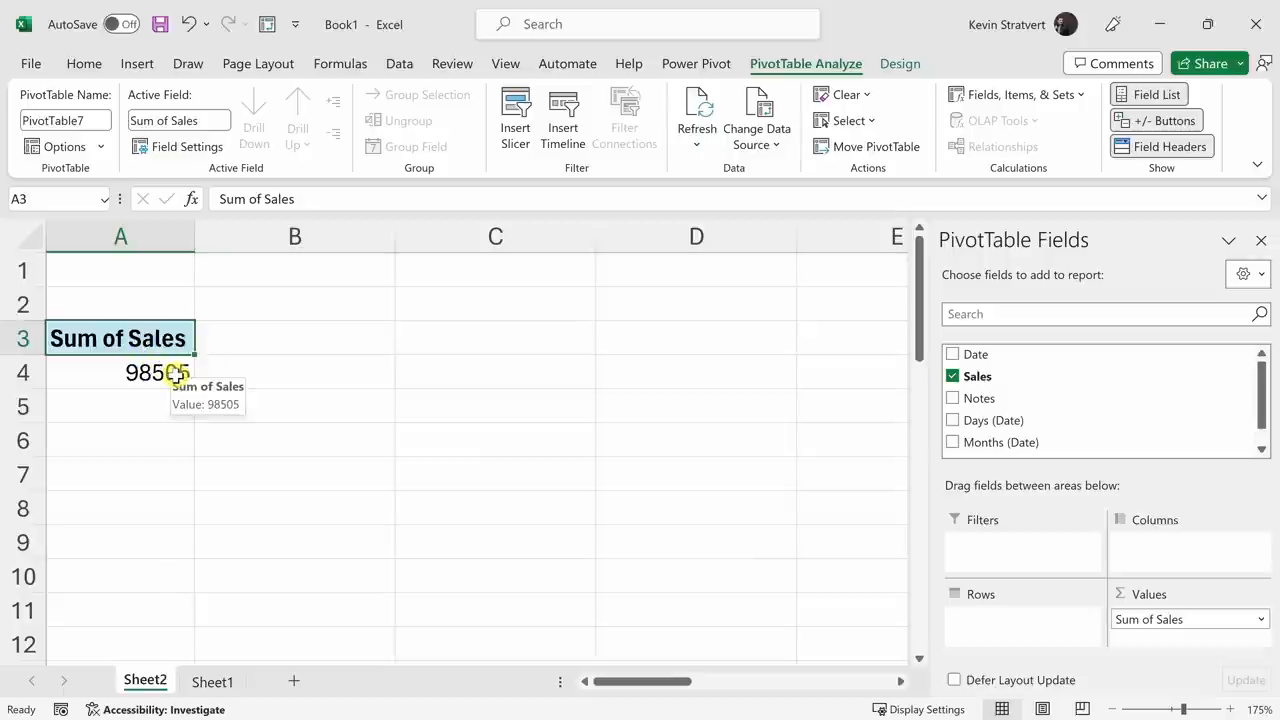Switch to Page Layout view icon
This screenshot has height=720, width=1280.
click(x=1042, y=710)
